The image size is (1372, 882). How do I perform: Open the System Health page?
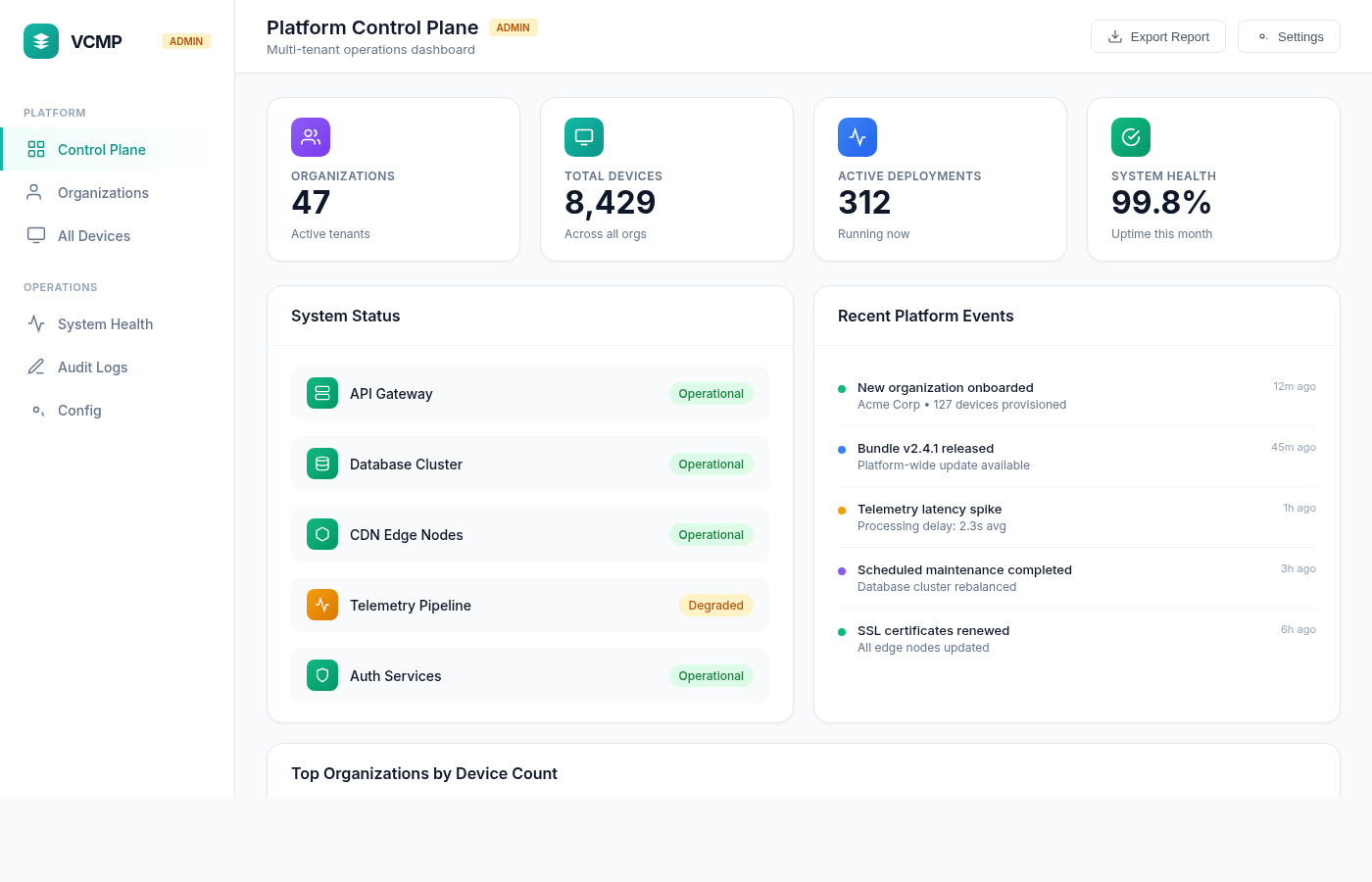pos(105,324)
